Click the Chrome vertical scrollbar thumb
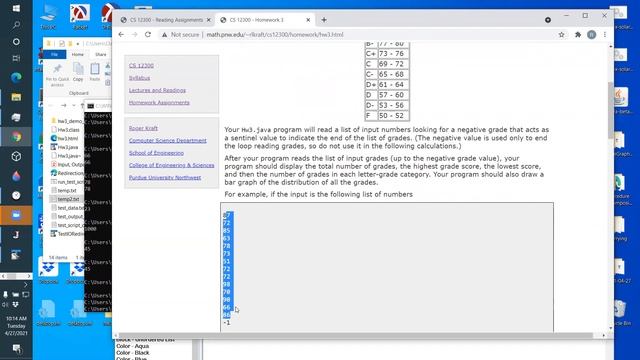This screenshot has width=640, height=360. 611,110
